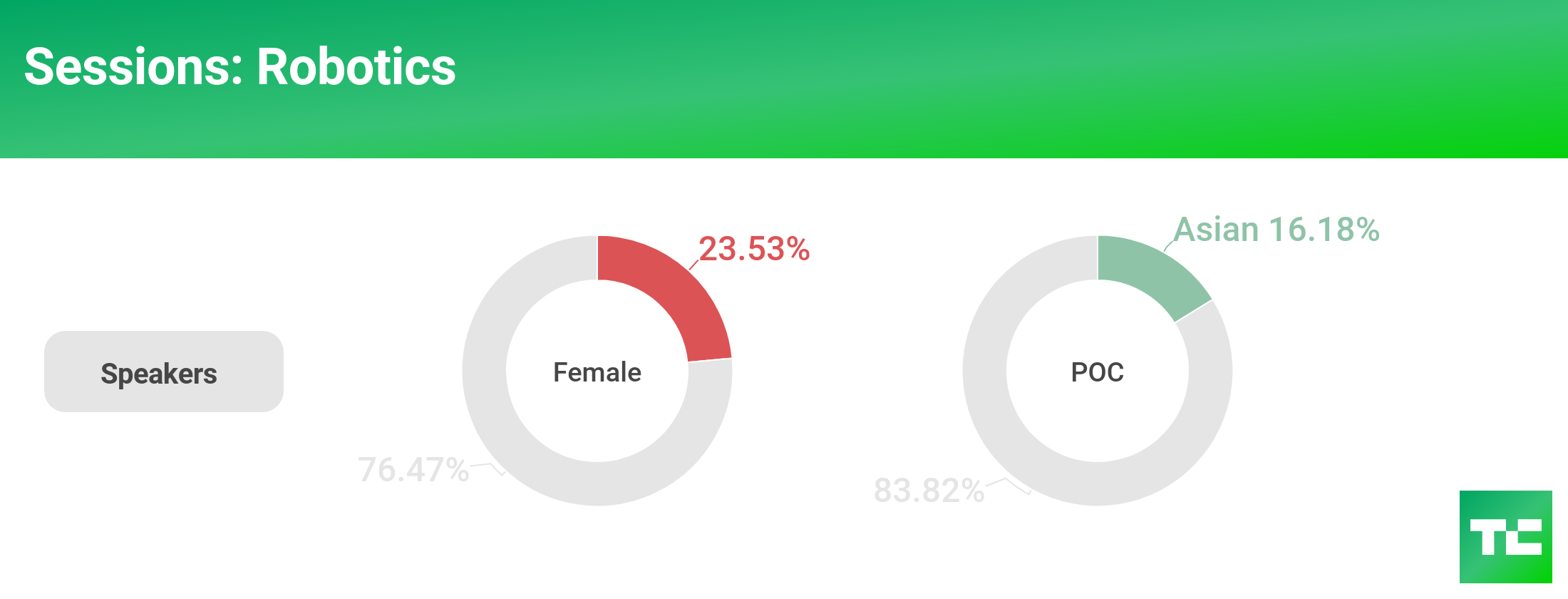
Task: Click the Asian 16.18% label
Action: pyautogui.click(x=1276, y=230)
